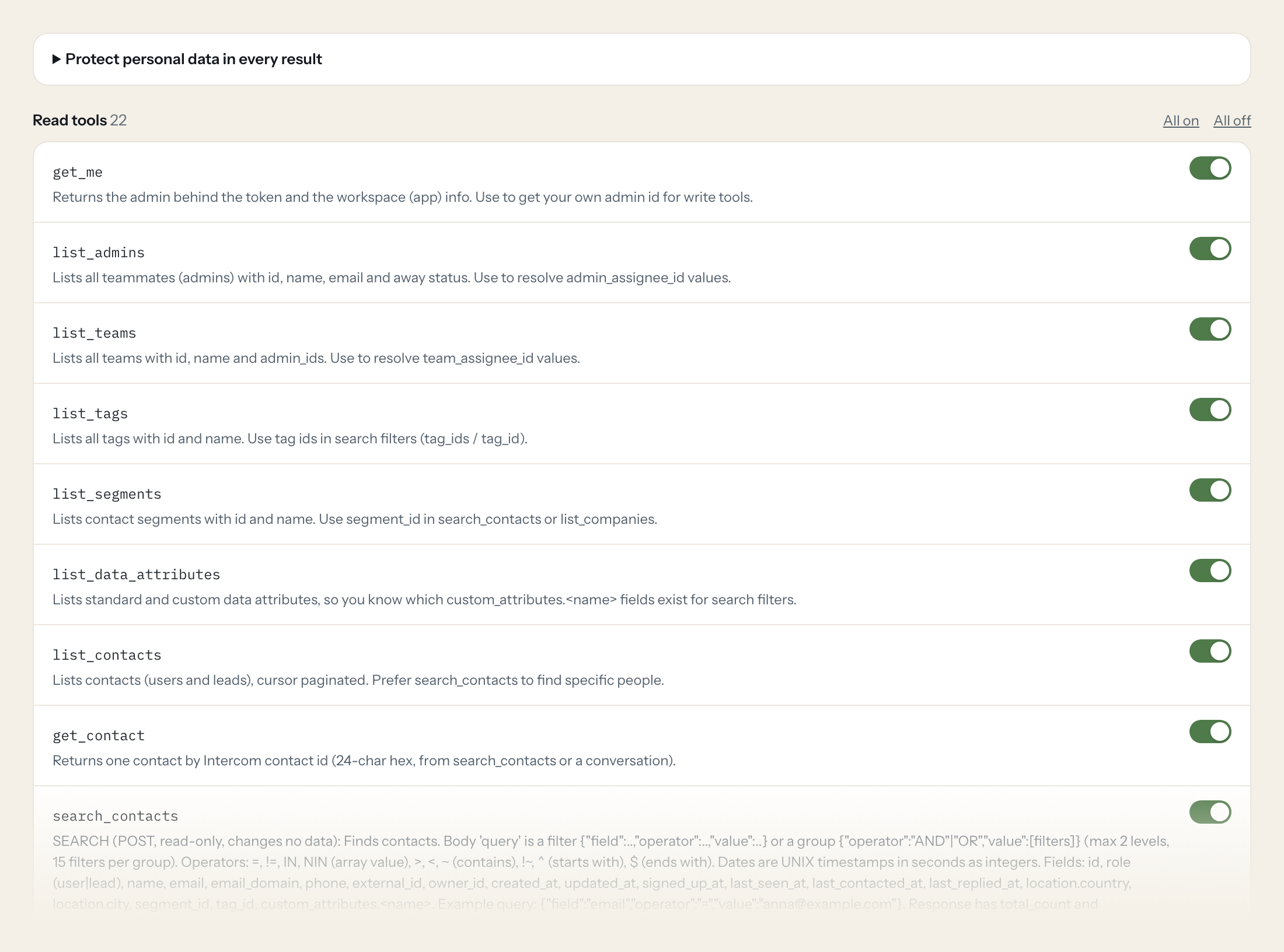Screen dimensions: 1284x952
Task: Turn all read tools off
Action: (x=1232, y=121)
